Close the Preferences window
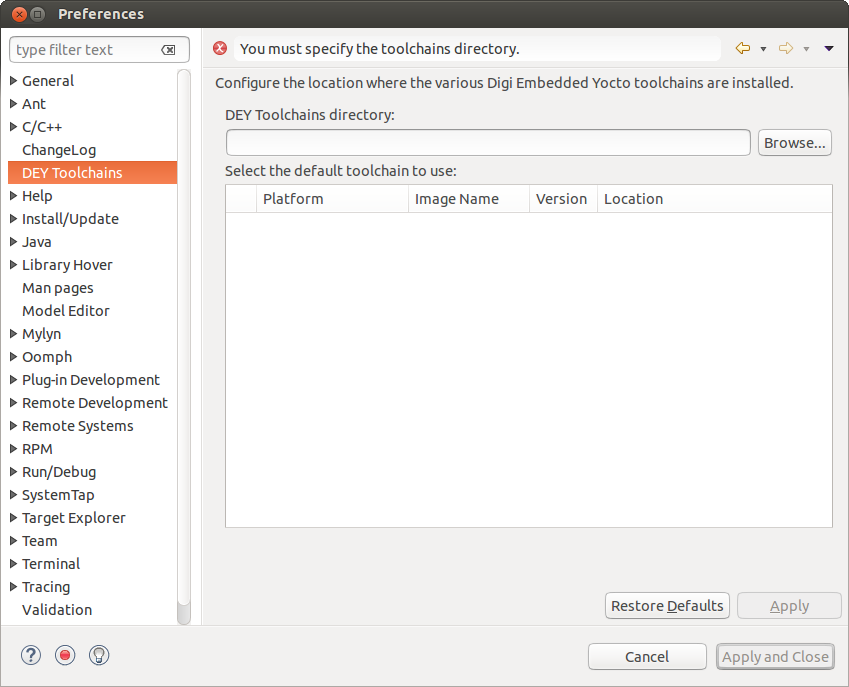The width and height of the screenshot is (849, 687). tap(14, 14)
